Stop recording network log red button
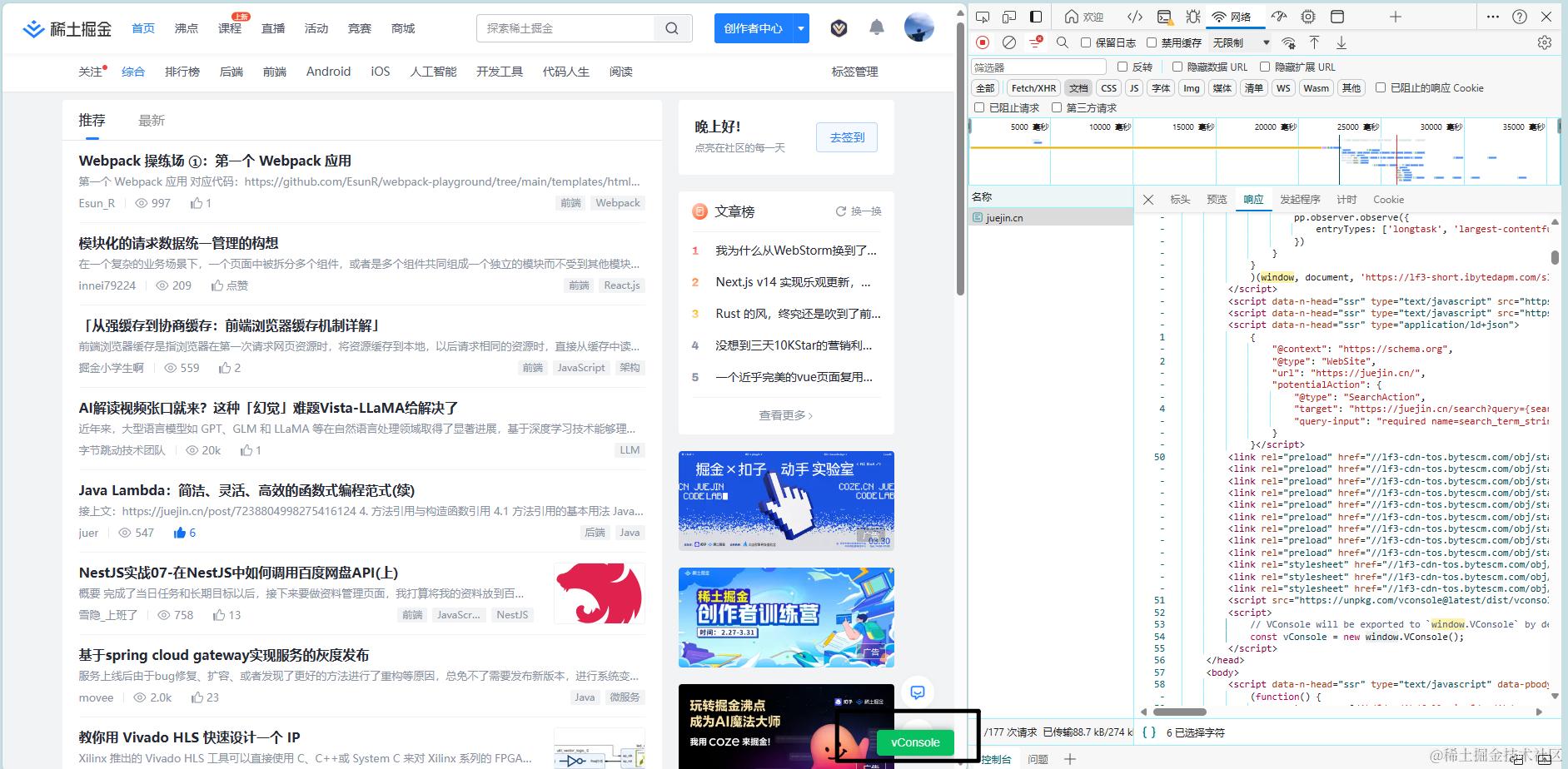Screen dimensions: 1568x769 [983, 42]
